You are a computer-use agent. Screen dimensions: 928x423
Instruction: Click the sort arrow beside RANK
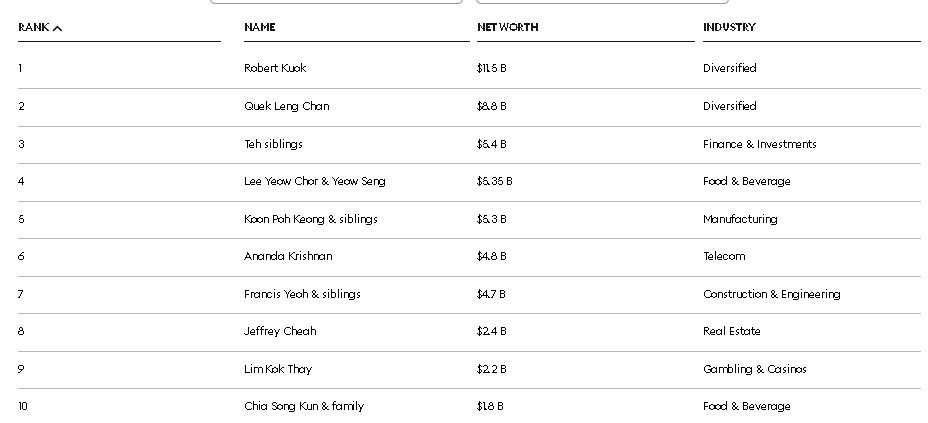58,28
